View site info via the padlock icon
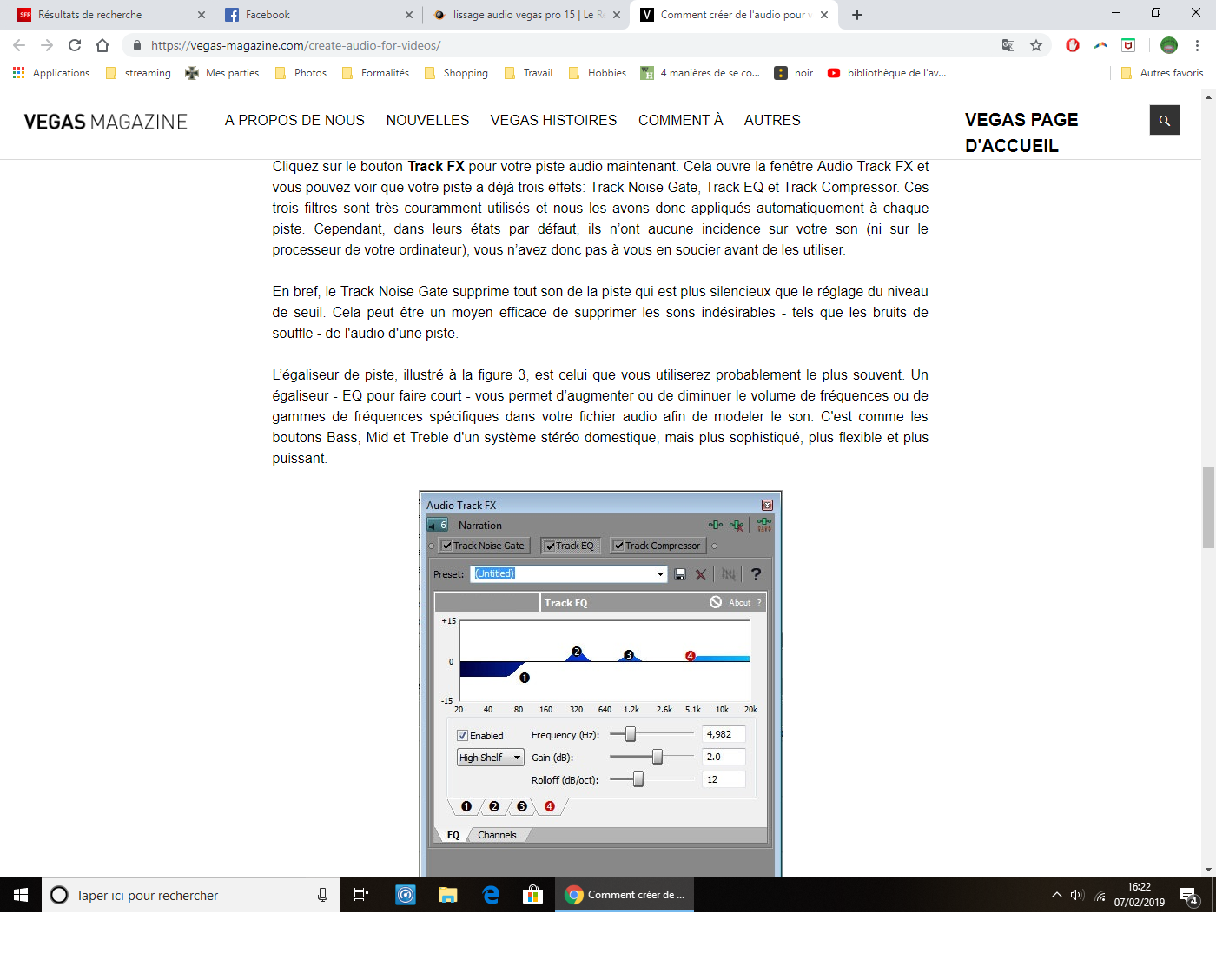 (136, 45)
